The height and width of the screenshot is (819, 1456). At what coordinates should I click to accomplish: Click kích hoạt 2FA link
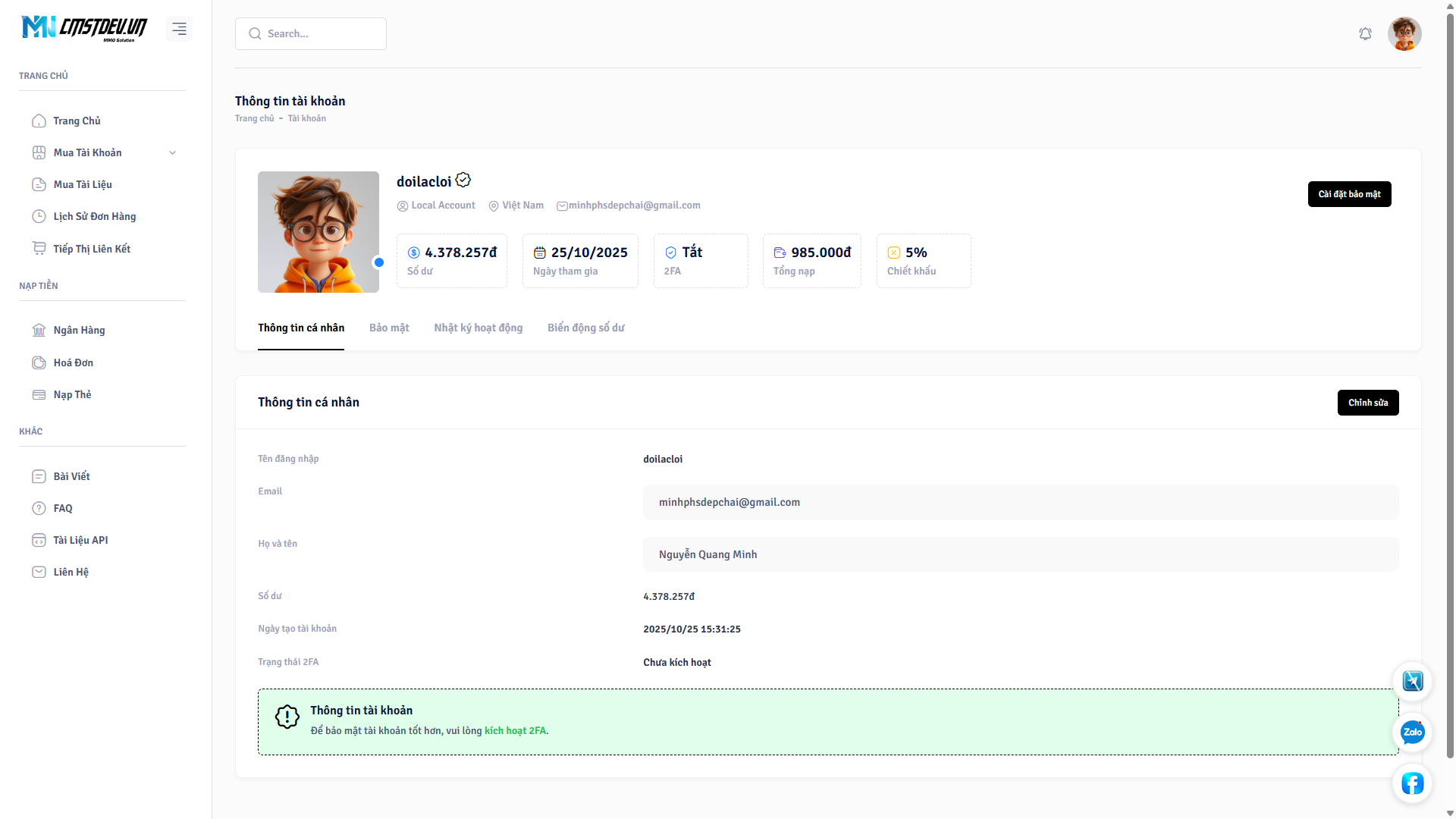pyautogui.click(x=515, y=731)
